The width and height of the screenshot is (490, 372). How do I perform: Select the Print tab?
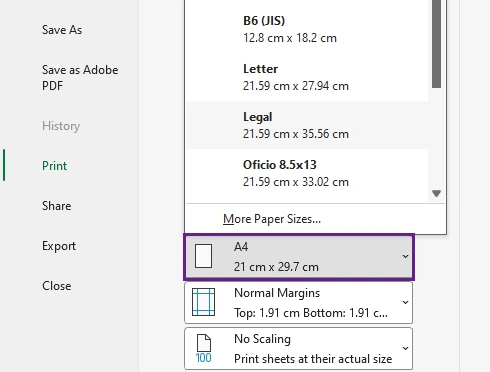point(54,166)
